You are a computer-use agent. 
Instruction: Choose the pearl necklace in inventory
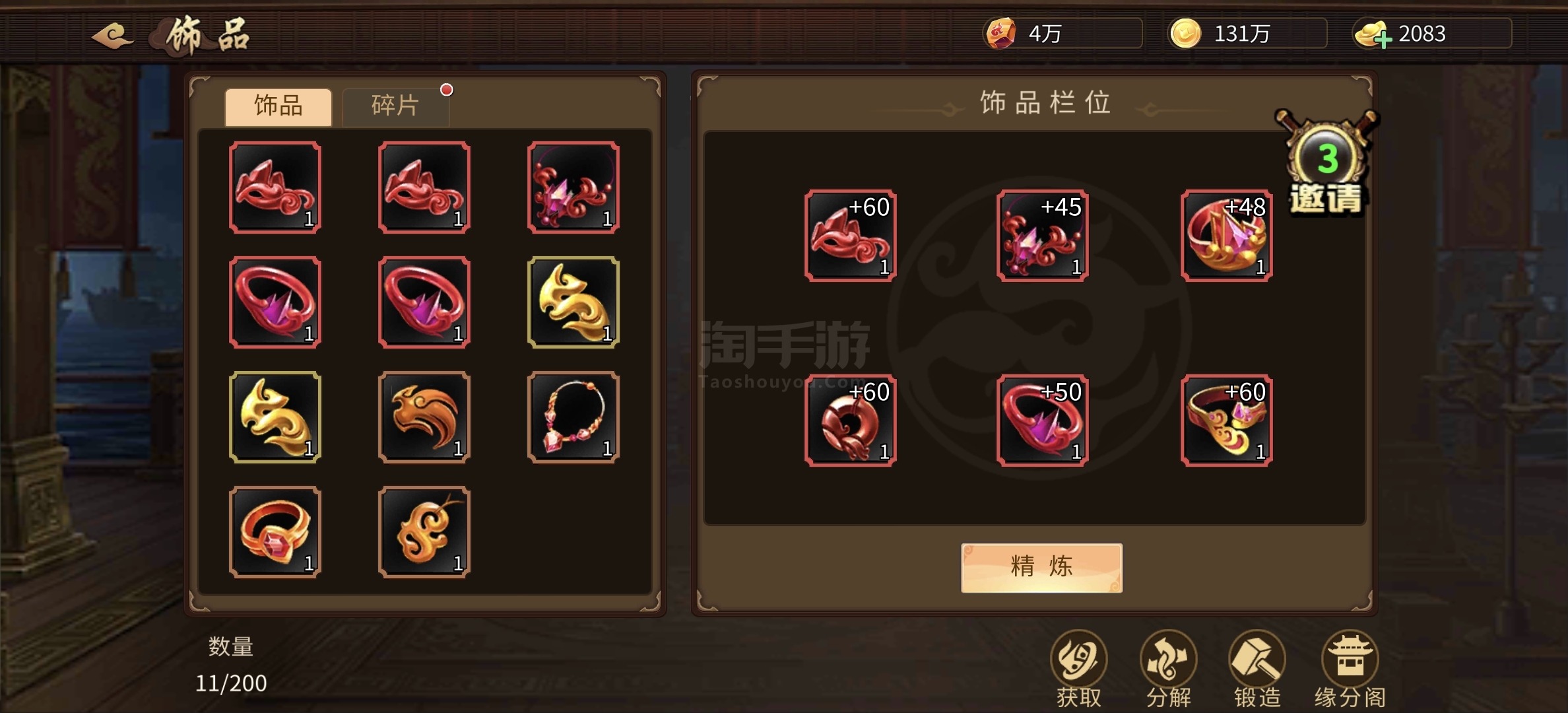coord(573,417)
